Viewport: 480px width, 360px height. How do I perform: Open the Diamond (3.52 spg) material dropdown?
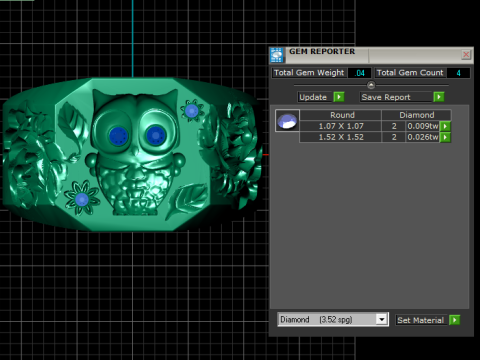[333, 320]
